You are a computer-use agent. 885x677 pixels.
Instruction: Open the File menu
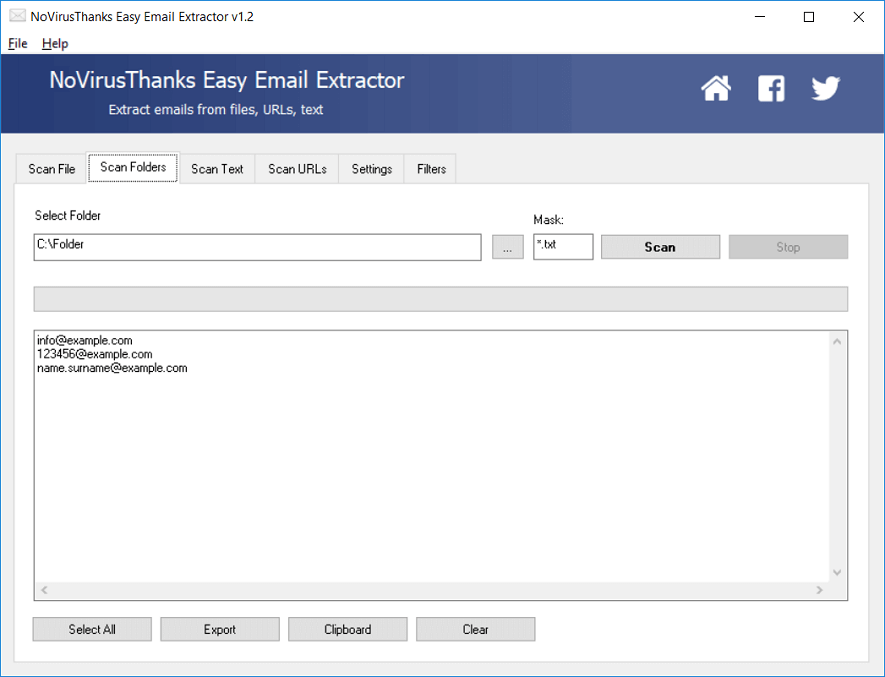click(17, 43)
